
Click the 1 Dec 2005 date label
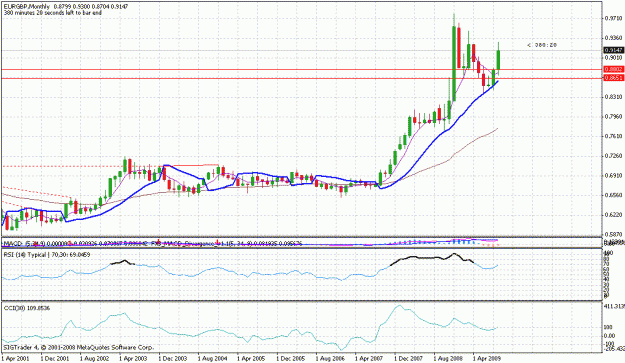click(291, 358)
